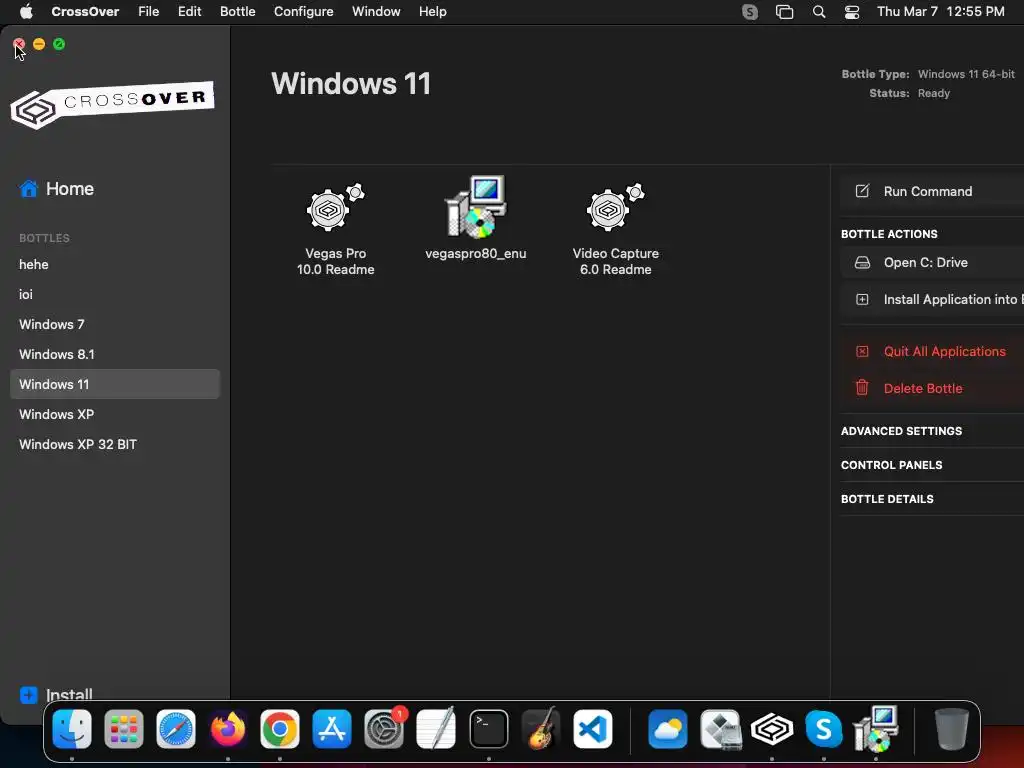
Task: Open TextEdit from the Dock
Action: pos(436,729)
